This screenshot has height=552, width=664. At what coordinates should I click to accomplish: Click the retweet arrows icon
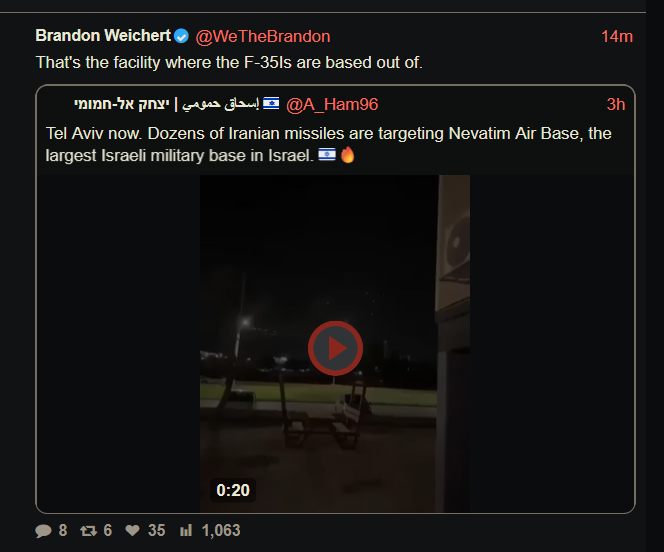tap(89, 530)
